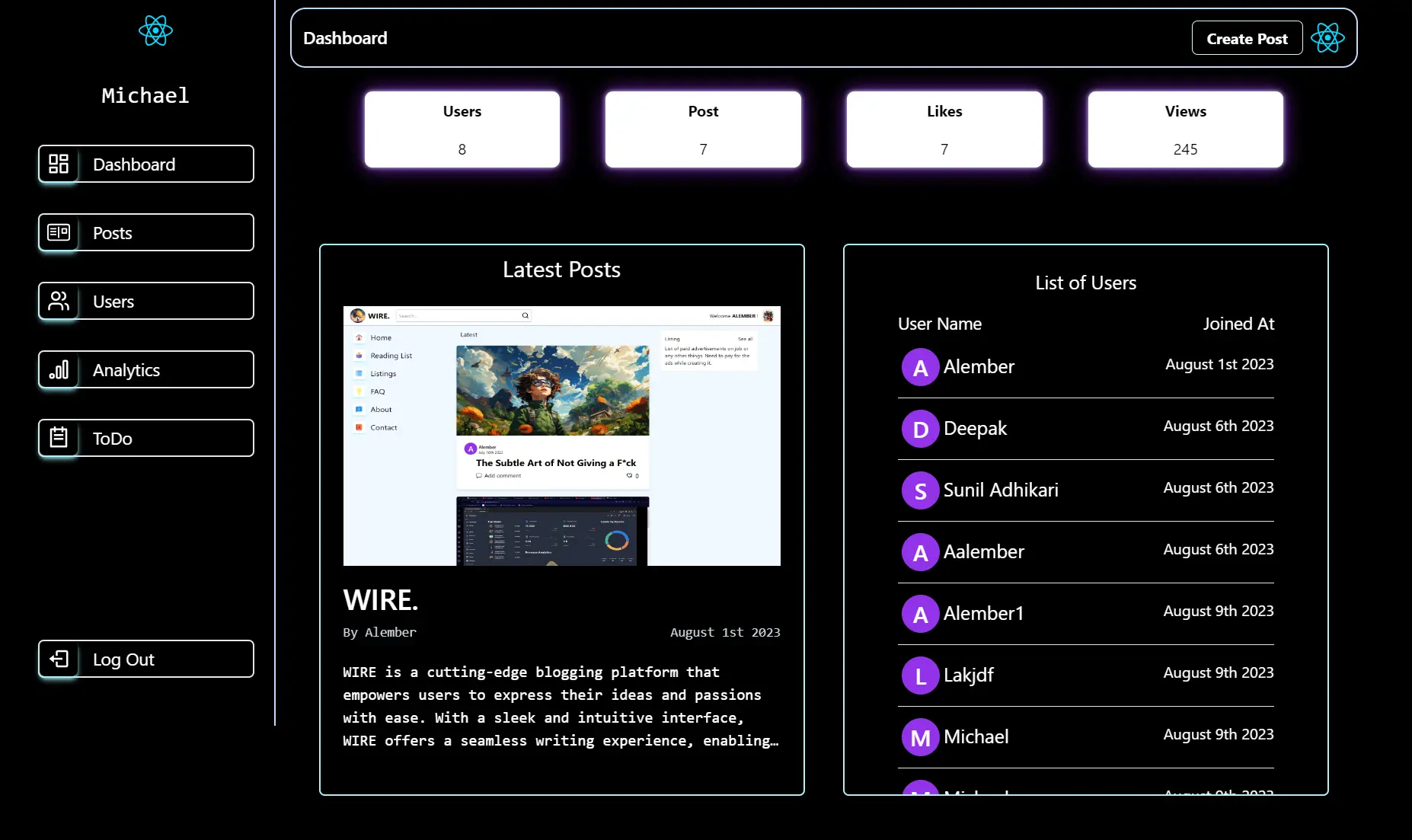The height and width of the screenshot is (840, 1412).
Task: Go to the Users menu item
Action: point(146,301)
